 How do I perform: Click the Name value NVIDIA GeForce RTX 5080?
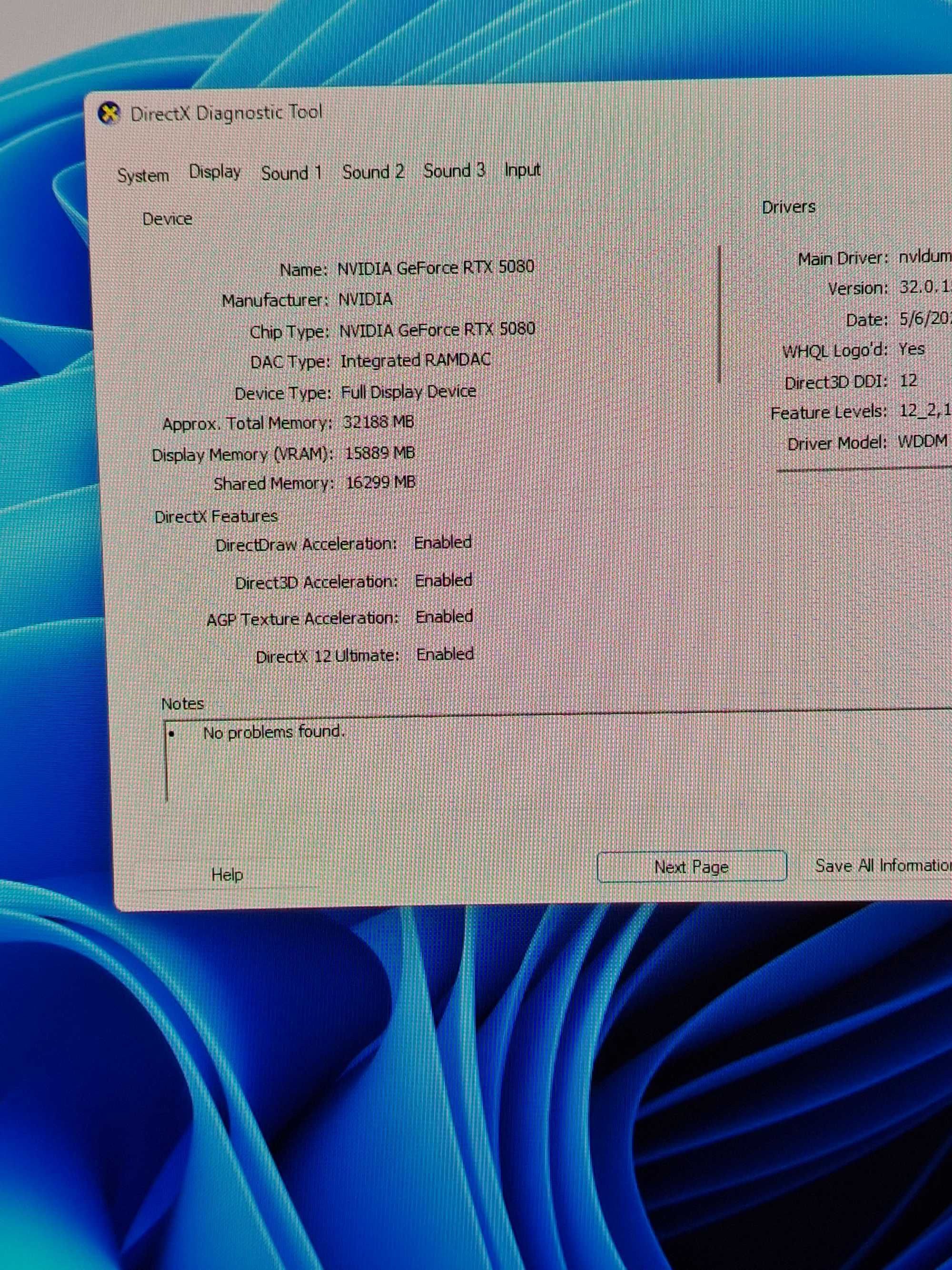pyautogui.click(x=436, y=268)
